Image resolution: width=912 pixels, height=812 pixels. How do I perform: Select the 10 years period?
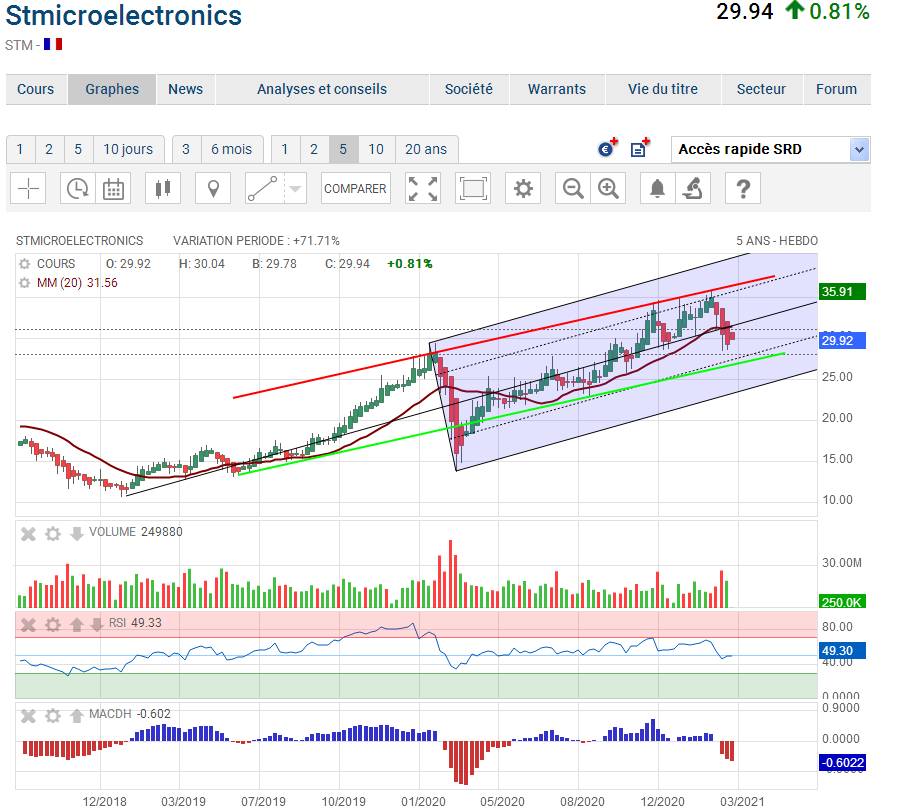point(376,149)
